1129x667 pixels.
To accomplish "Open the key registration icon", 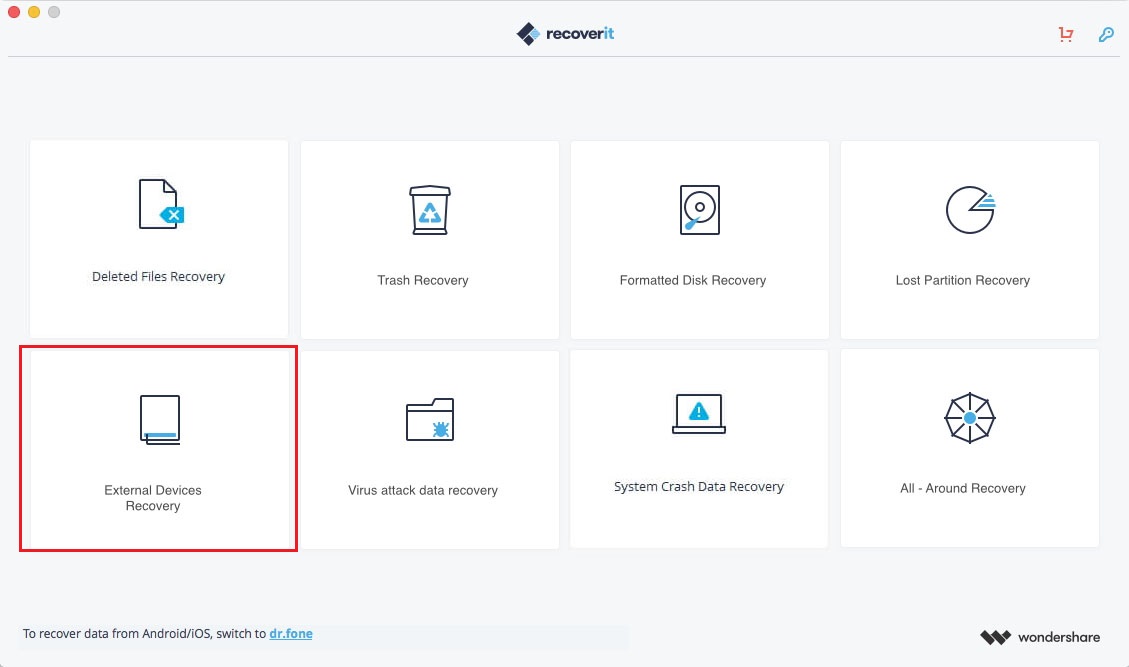I will pyautogui.click(x=1106, y=34).
